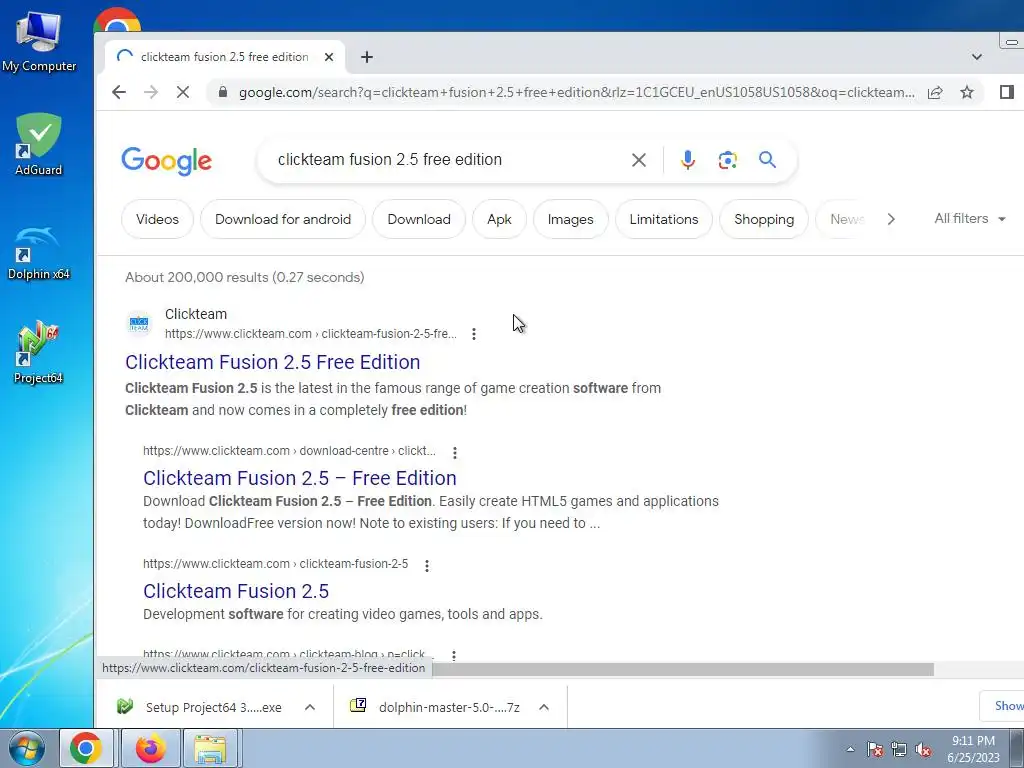This screenshot has height=768, width=1024.
Task: Open the Windows Start menu orb
Action: click(x=27, y=748)
